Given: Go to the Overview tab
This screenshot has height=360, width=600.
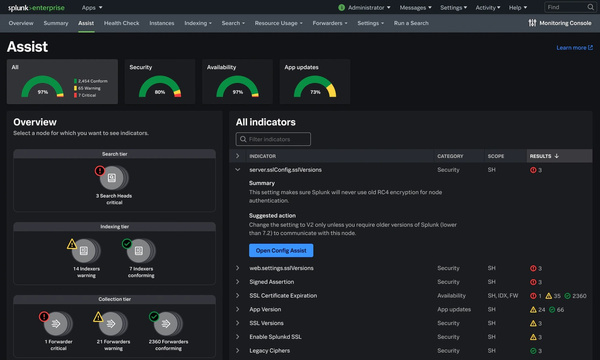Looking at the screenshot, I should [21, 23].
